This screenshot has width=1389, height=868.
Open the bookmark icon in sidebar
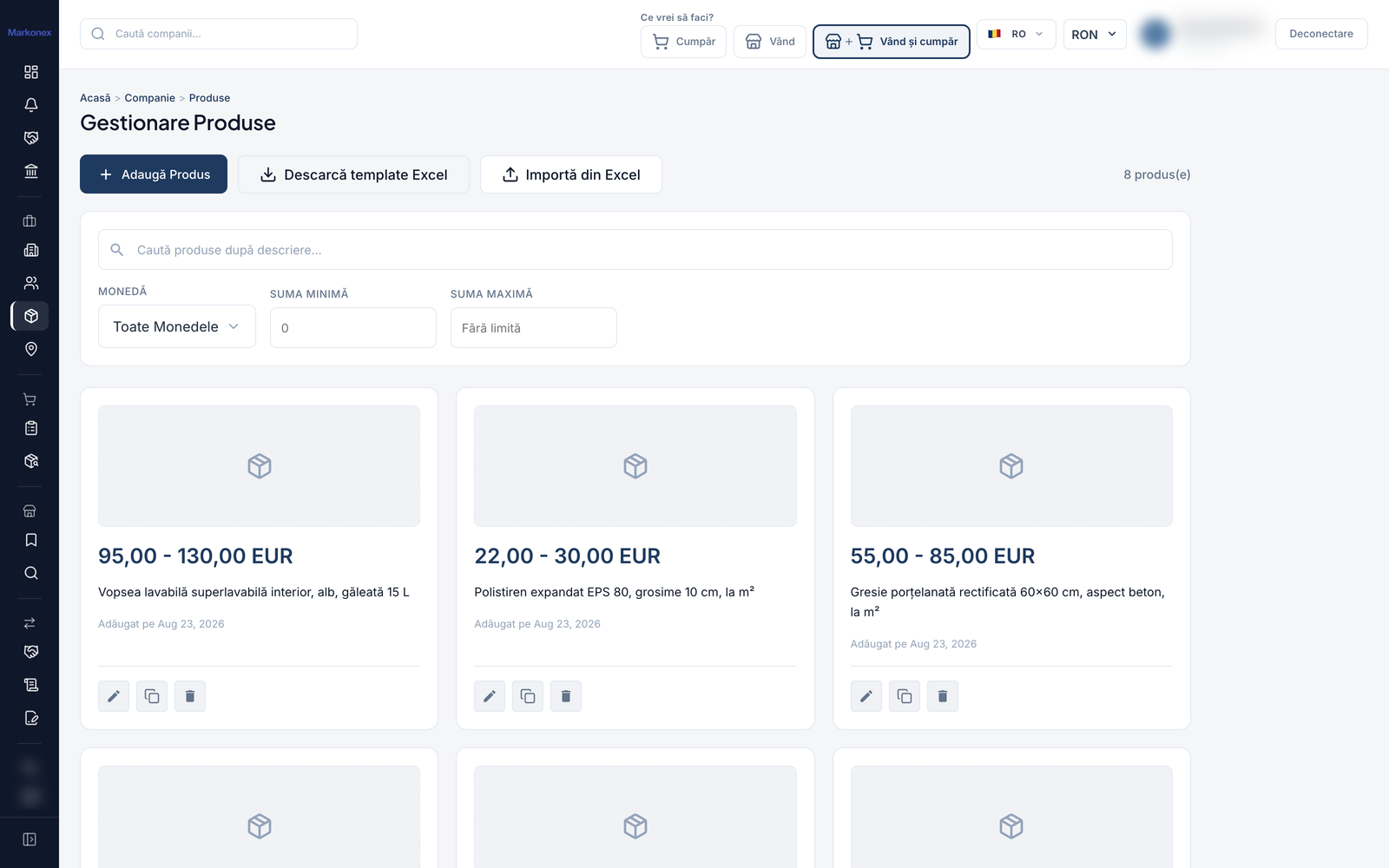tap(30, 540)
